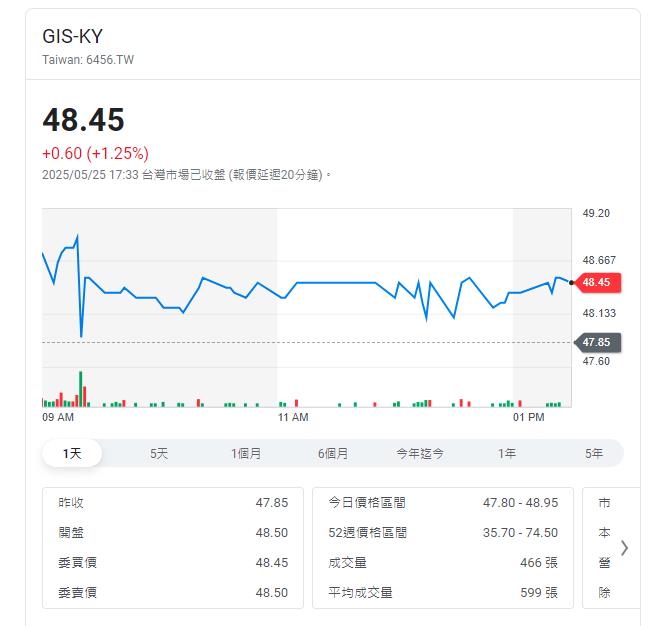The width and height of the screenshot is (656, 626).
Task: Click the grey 47.85 previous close tag
Action: coord(597,342)
